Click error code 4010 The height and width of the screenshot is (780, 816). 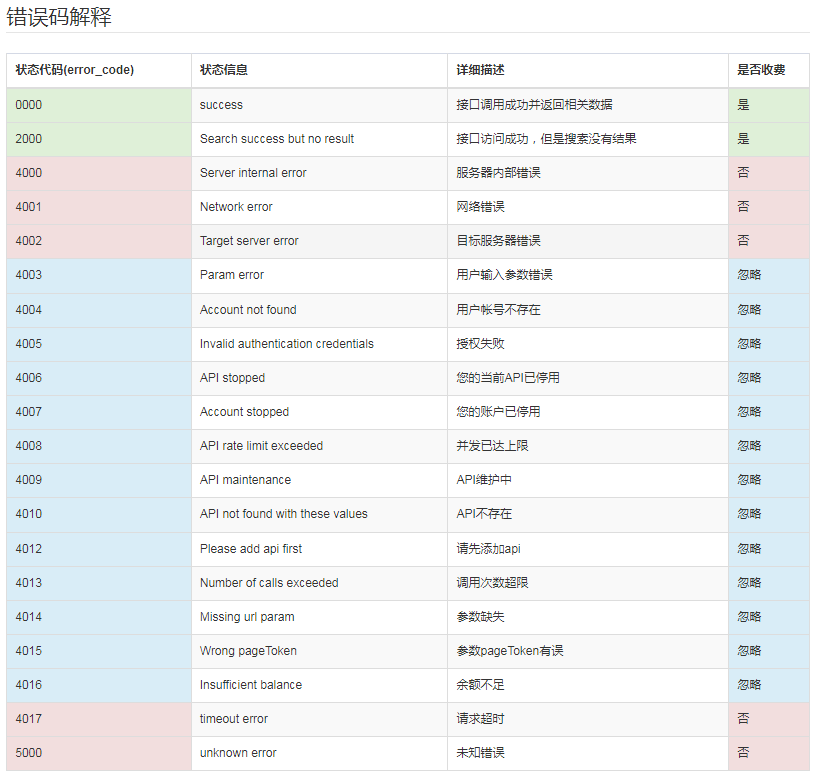(x=29, y=514)
